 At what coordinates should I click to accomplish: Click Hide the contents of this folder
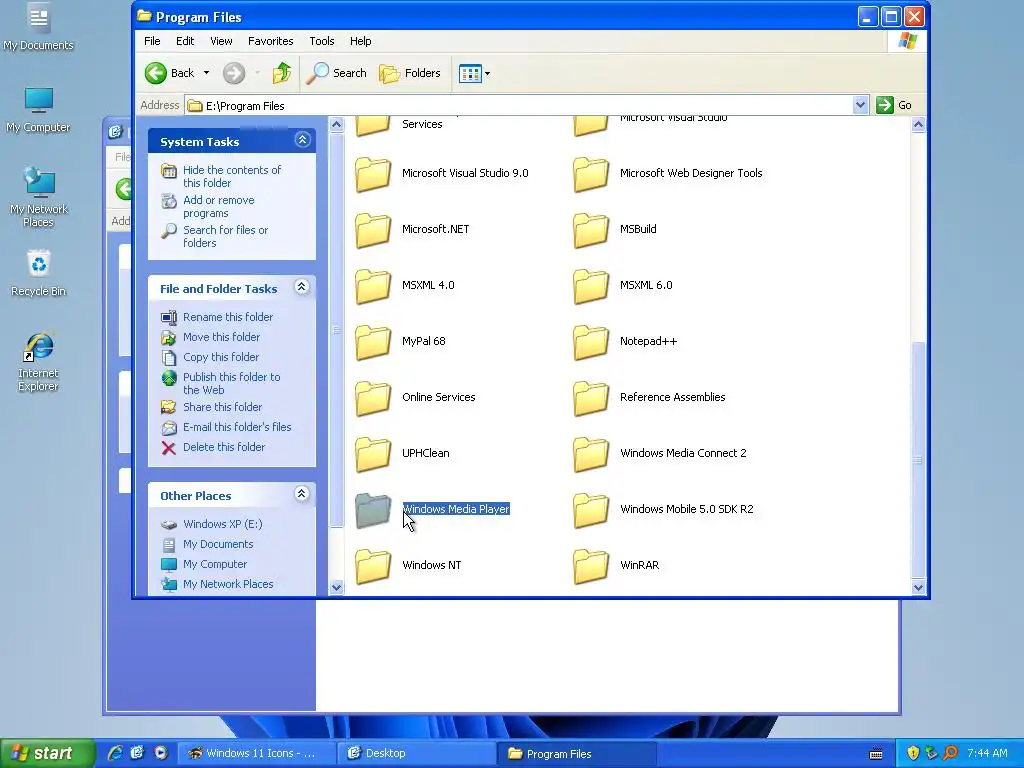coord(232,176)
